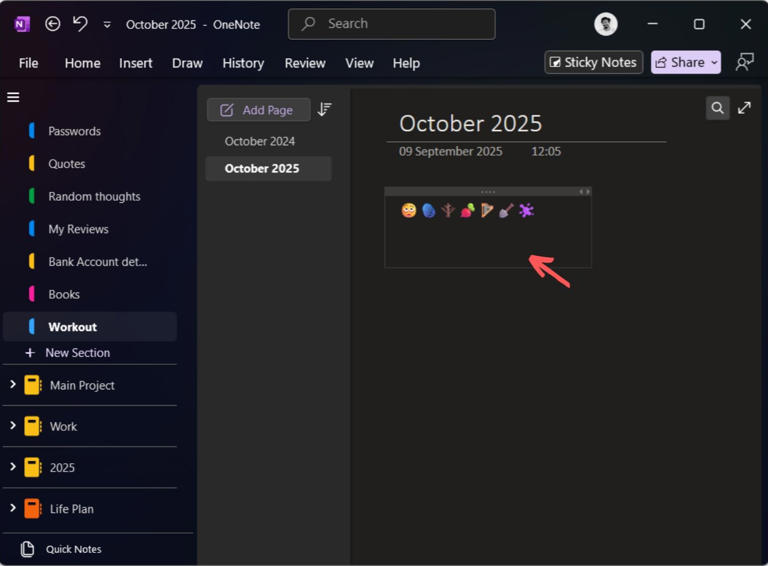Click in the Search box

coord(391,24)
